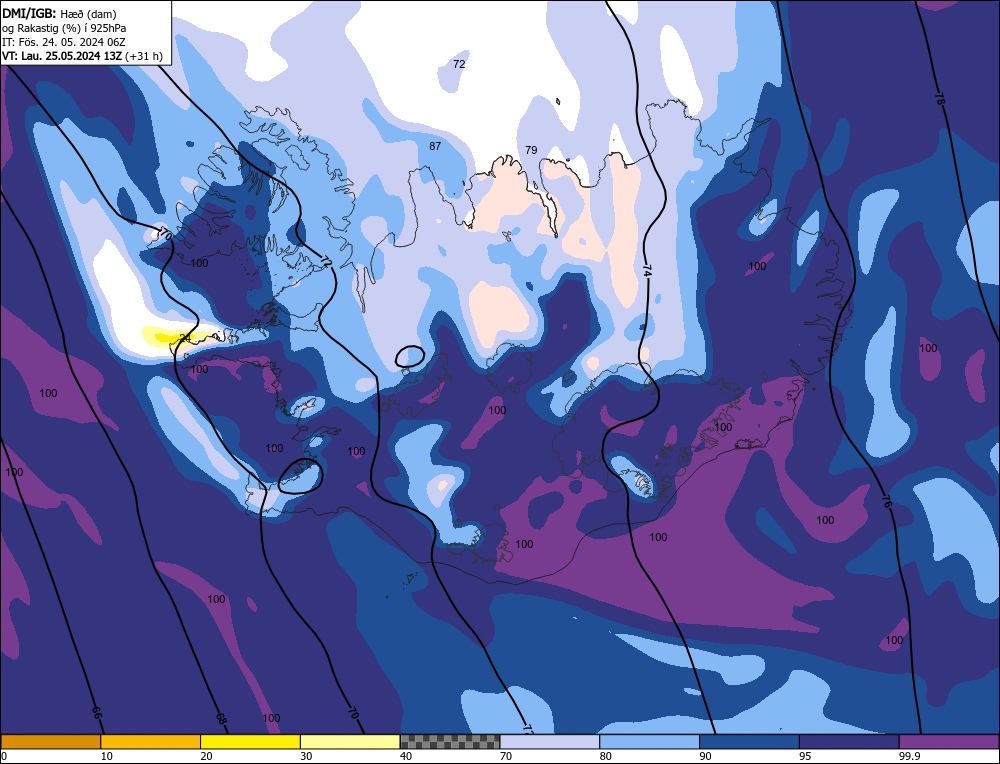
Task: Choose the pale yellow 30–40 legend swatch
Action: coord(350,742)
